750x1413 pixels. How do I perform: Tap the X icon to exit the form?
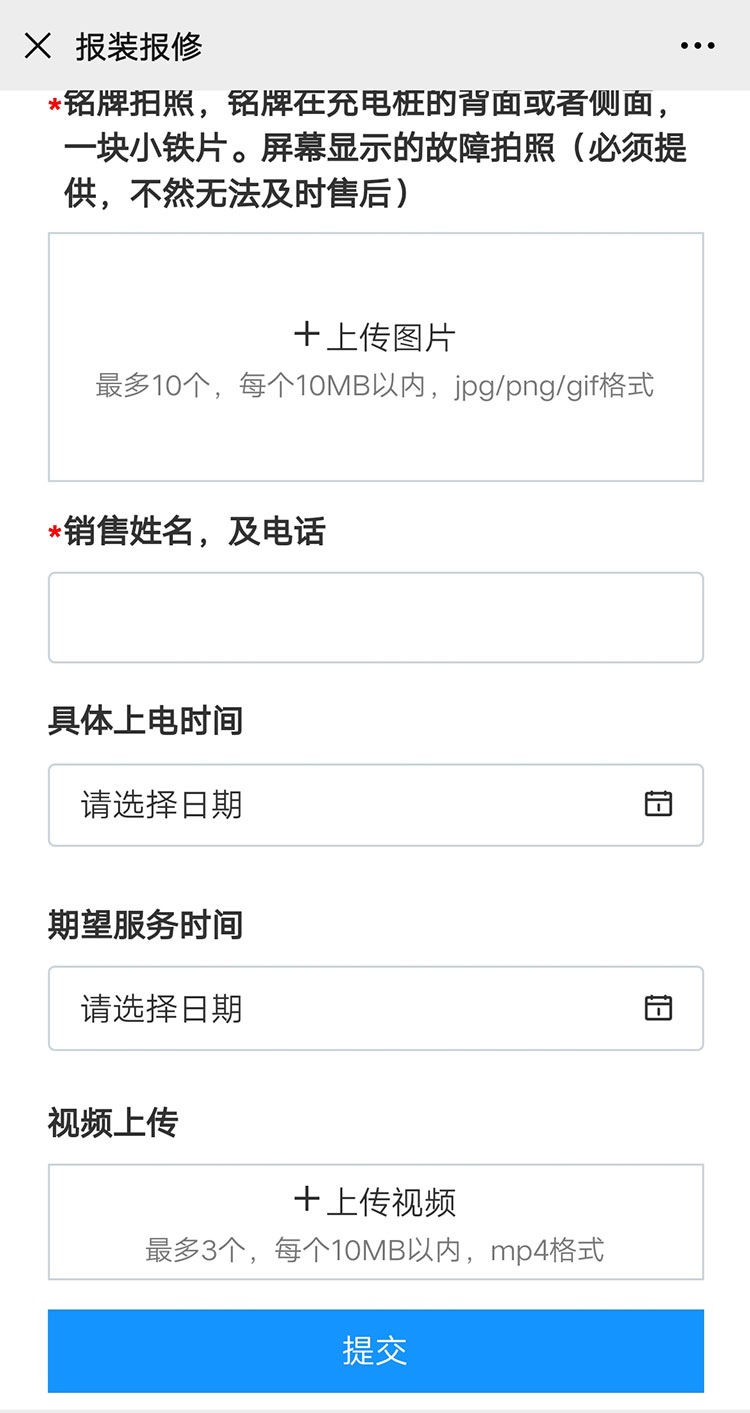(x=38, y=45)
